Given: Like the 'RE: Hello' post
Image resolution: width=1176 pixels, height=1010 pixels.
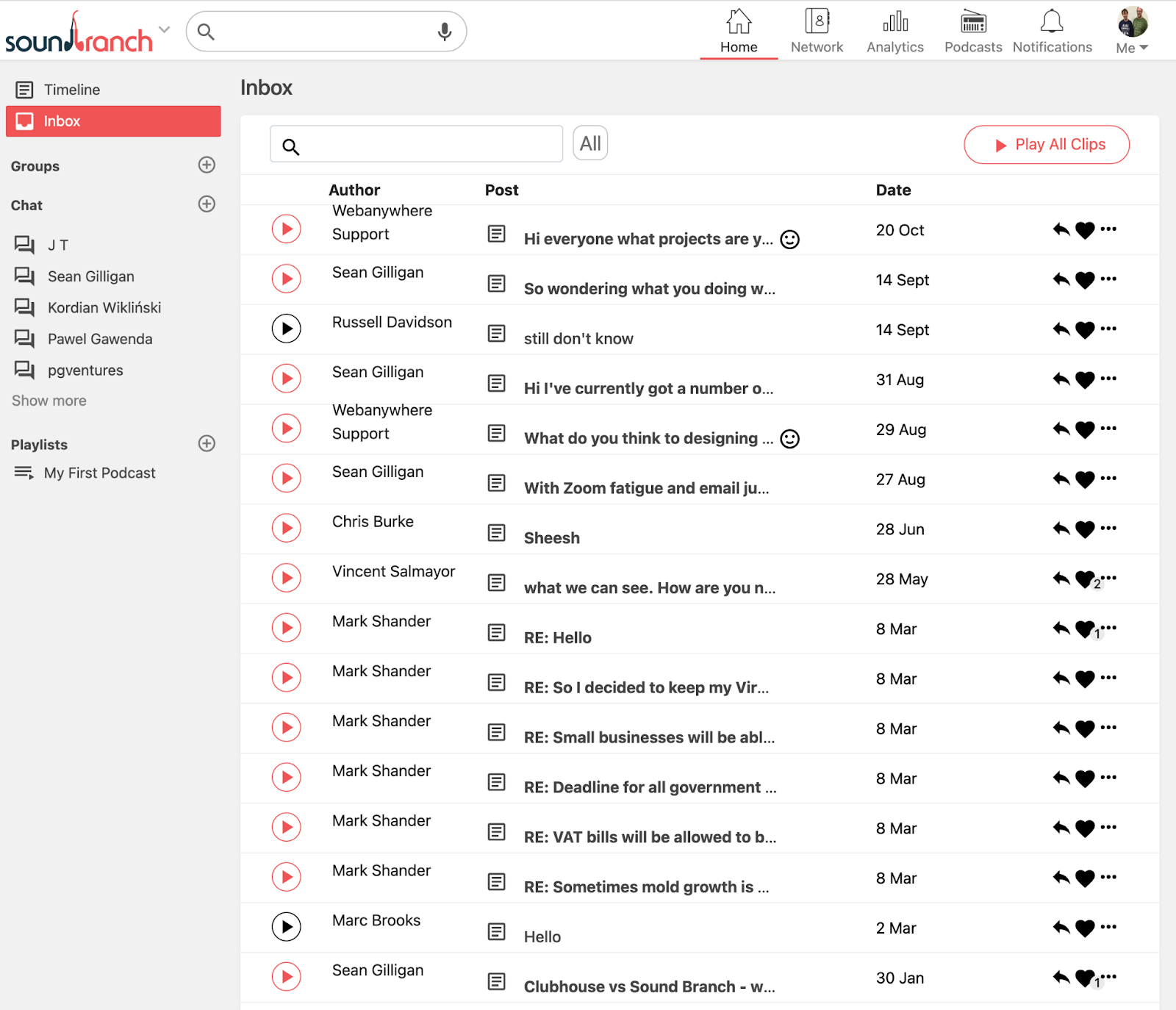Looking at the screenshot, I should (x=1085, y=629).
